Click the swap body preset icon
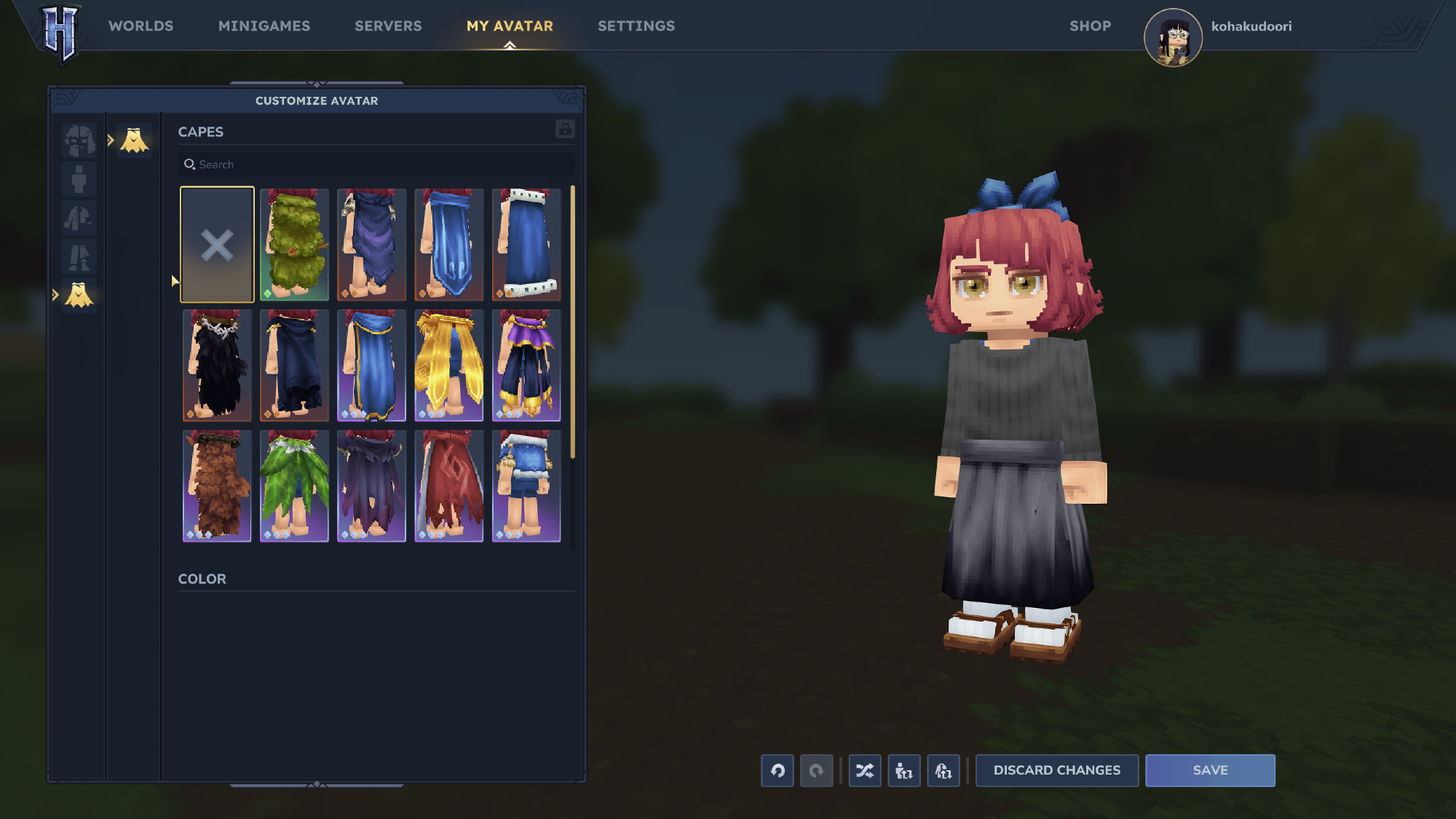Screen dimensions: 1456x819 [x=904, y=770]
